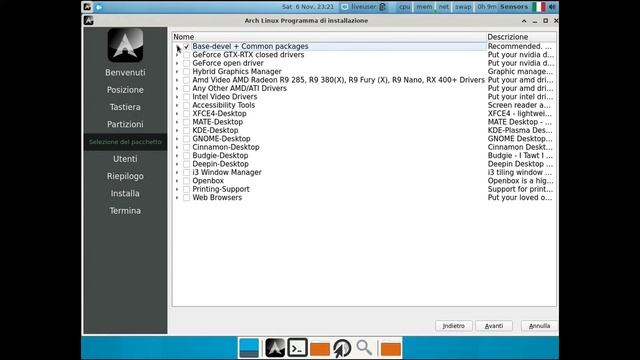Go to the Tastiera step in sidebar

(x=125, y=107)
